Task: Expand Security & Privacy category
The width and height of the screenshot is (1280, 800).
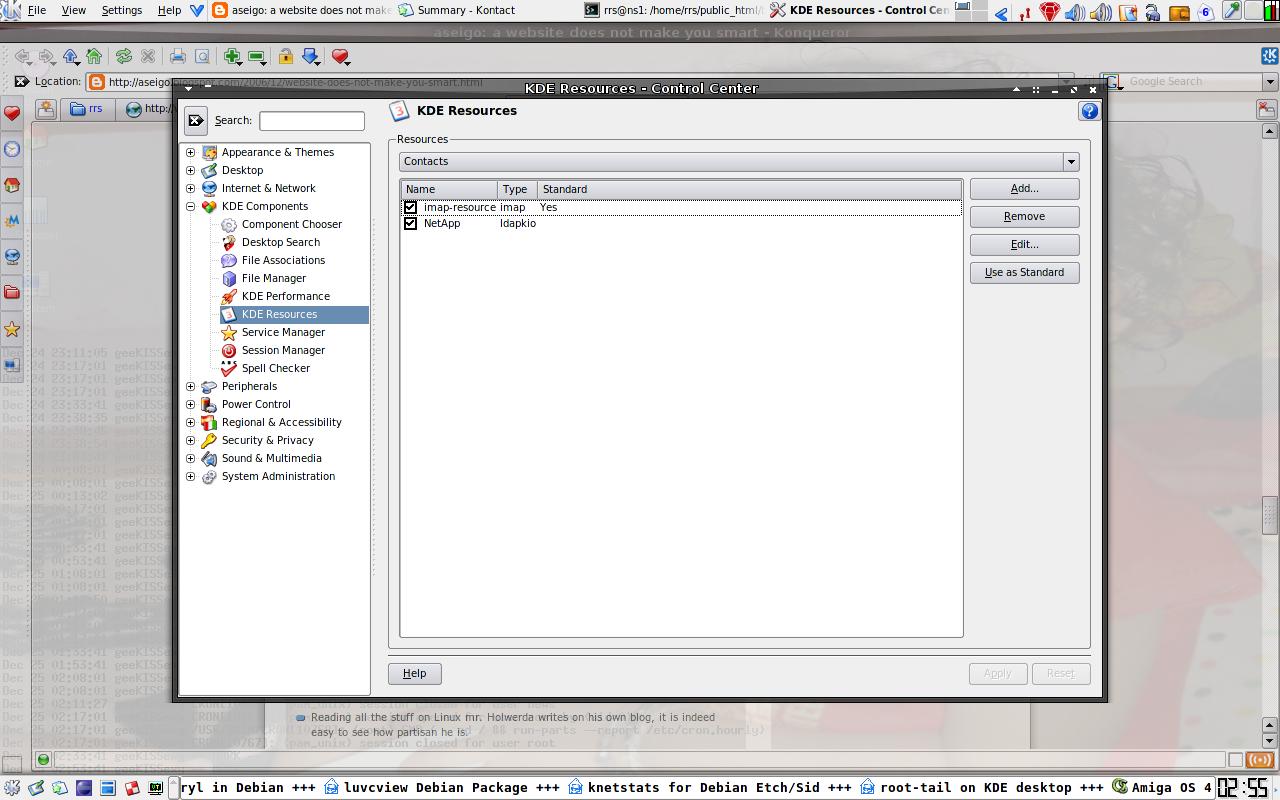Action: pyautogui.click(x=191, y=440)
